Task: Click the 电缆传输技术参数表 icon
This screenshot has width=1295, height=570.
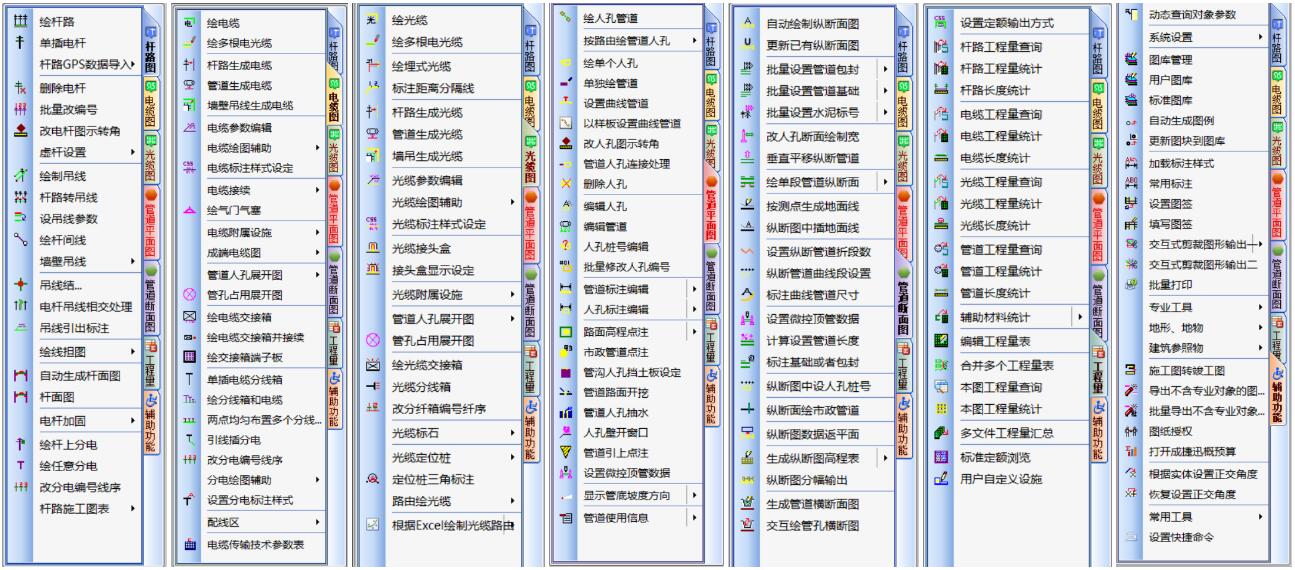Action: (x=189, y=545)
